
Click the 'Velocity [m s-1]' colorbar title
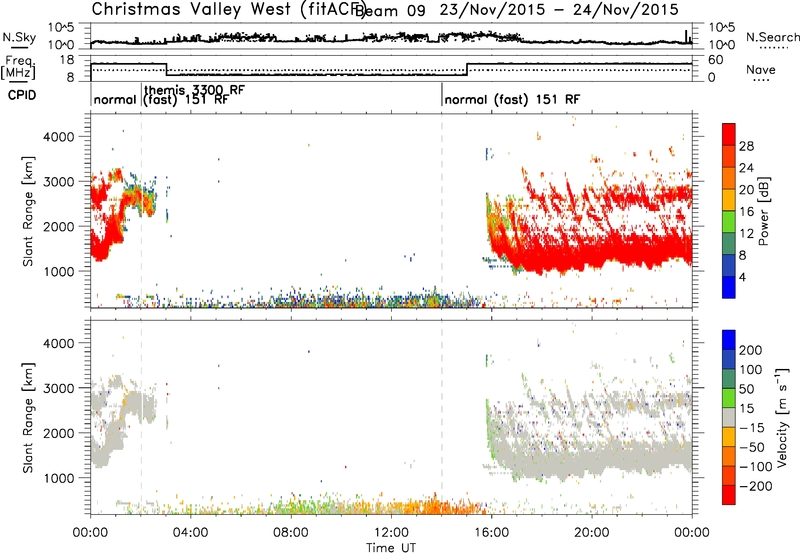783,417
